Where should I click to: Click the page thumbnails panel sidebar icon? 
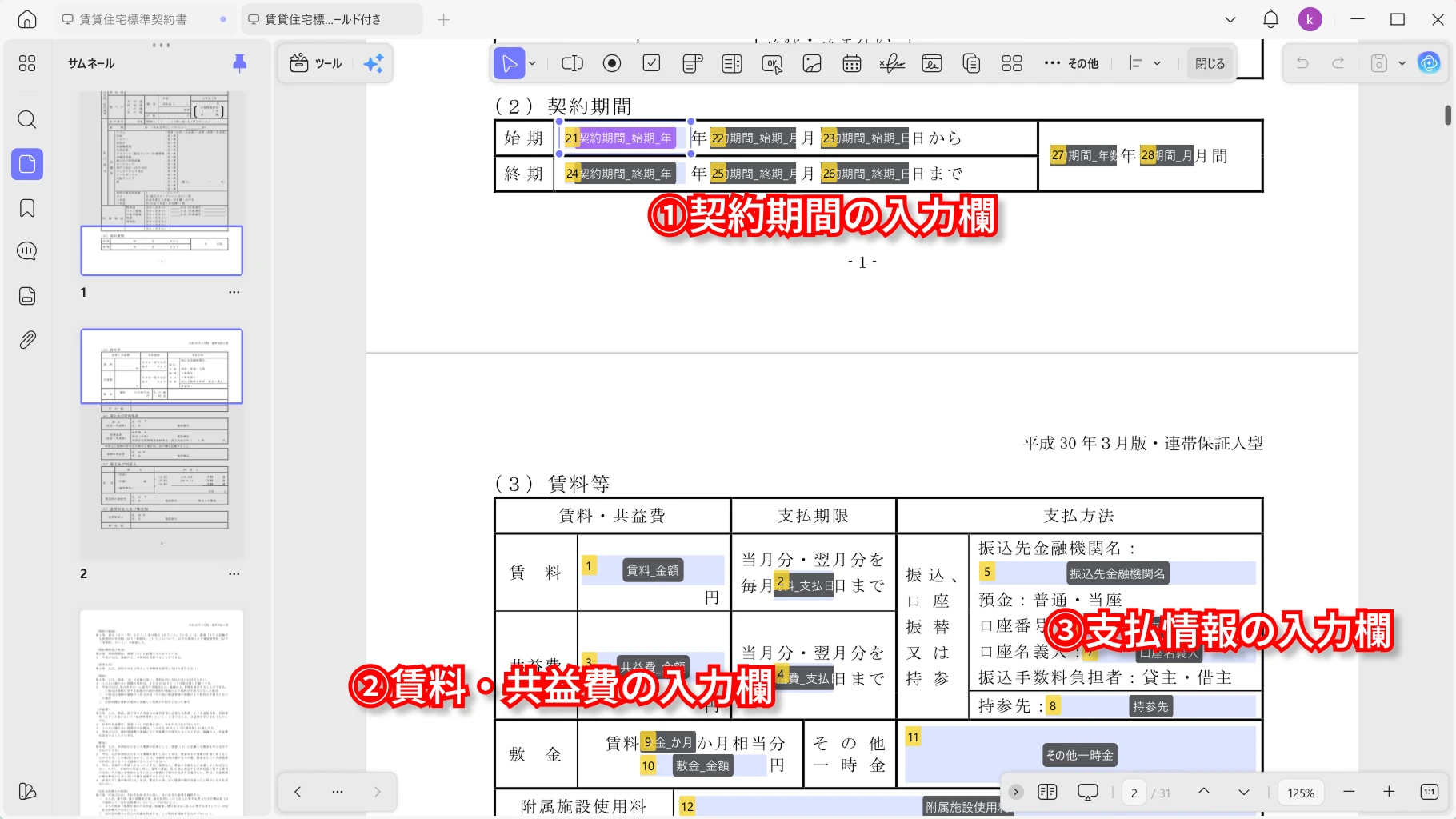(x=27, y=164)
